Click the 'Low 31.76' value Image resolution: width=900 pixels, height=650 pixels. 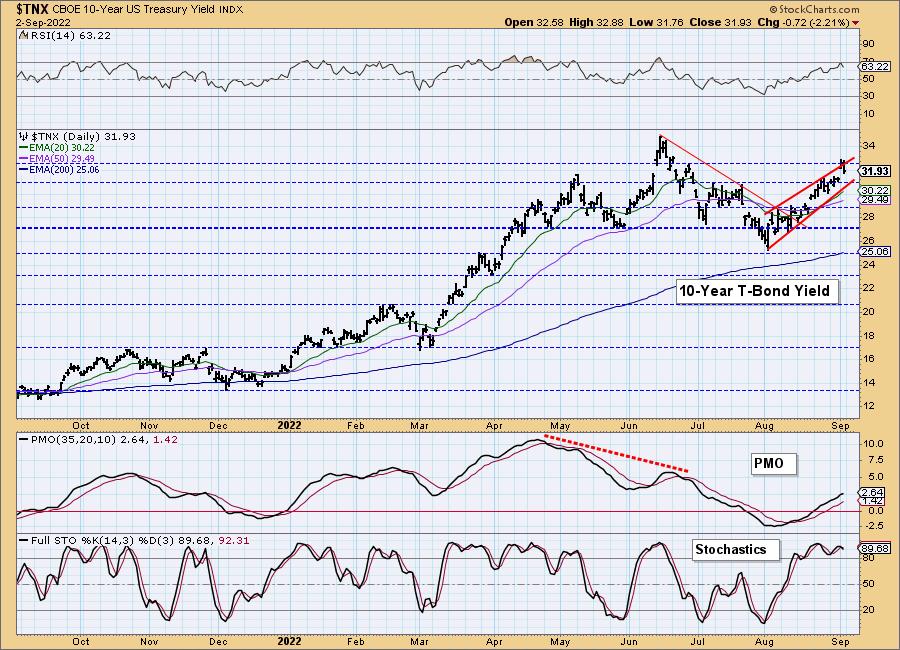657,22
